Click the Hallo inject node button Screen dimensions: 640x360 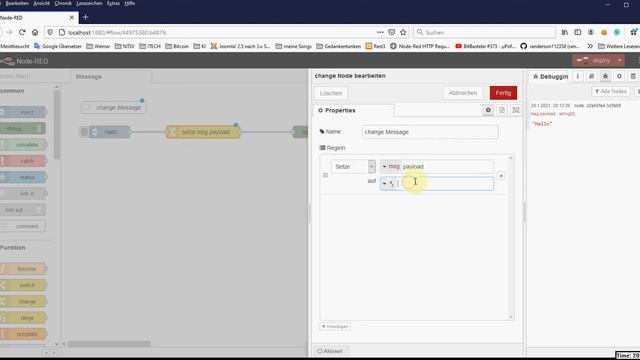click(x=84, y=132)
